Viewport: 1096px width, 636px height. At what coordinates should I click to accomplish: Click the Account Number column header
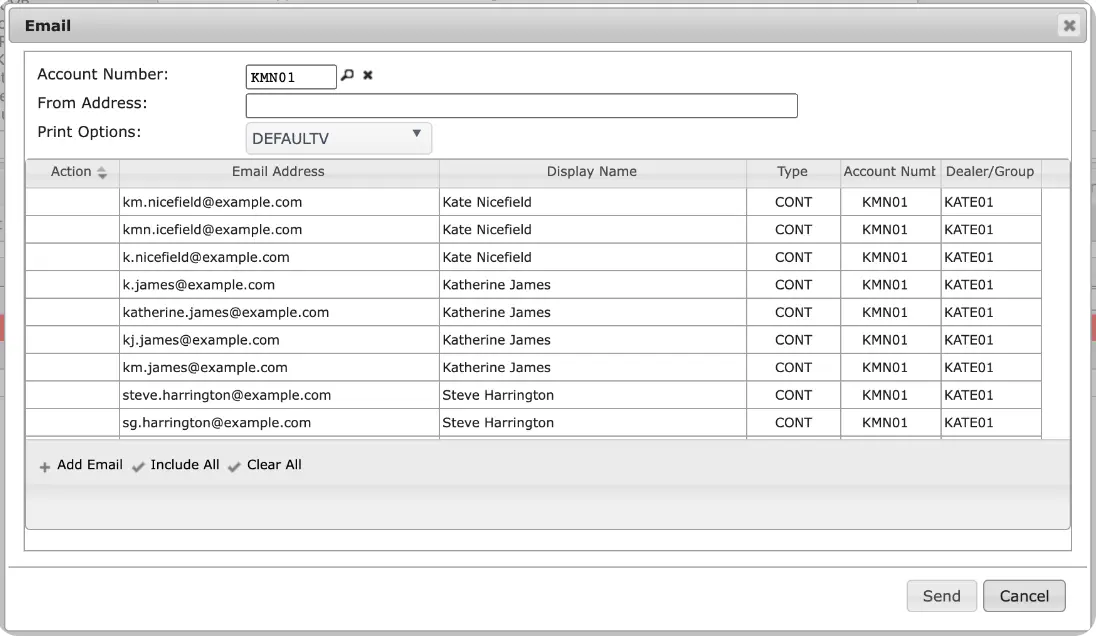[890, 172]
